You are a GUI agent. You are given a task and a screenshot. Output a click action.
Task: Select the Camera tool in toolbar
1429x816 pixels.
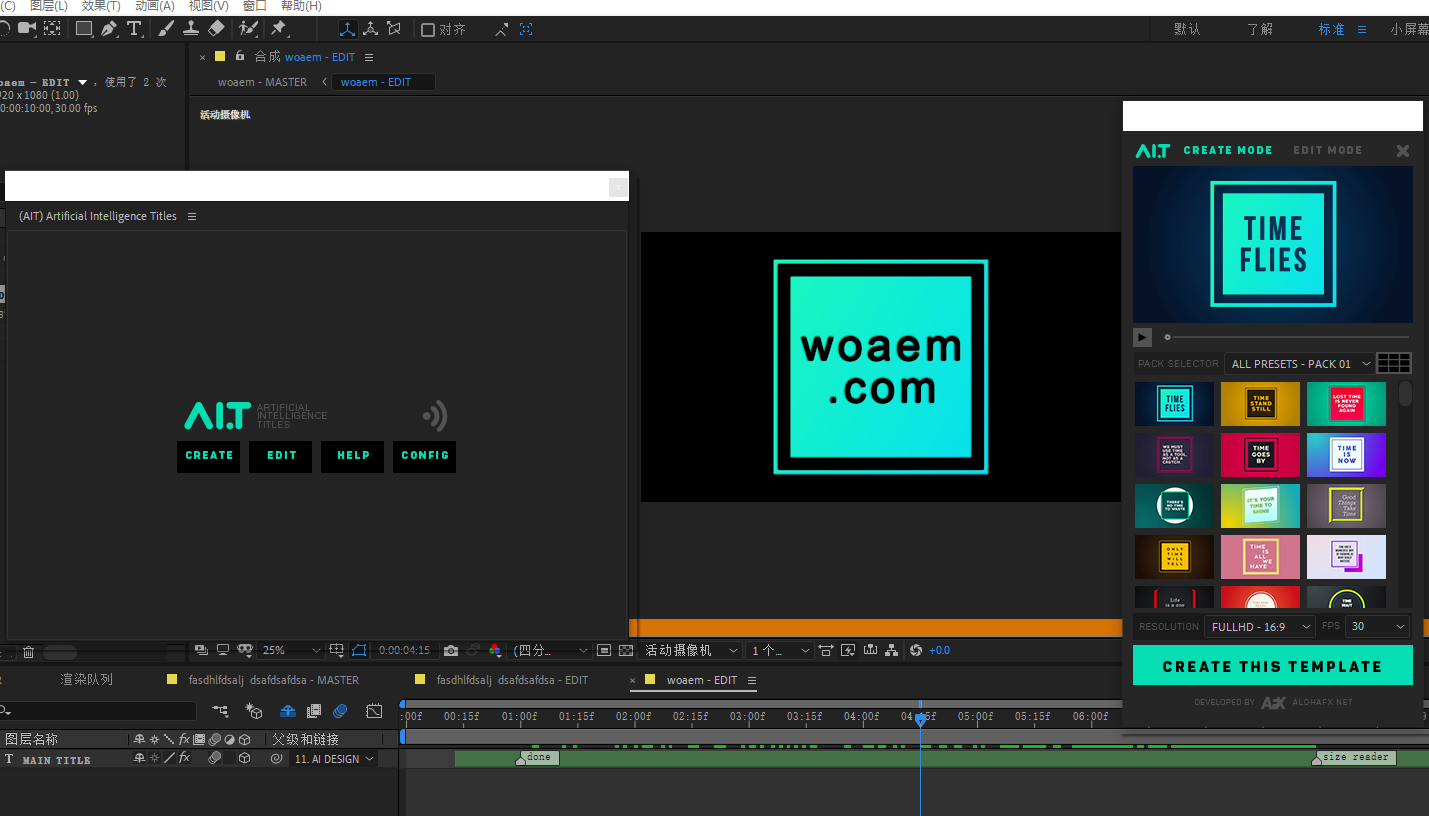(27, 29)
